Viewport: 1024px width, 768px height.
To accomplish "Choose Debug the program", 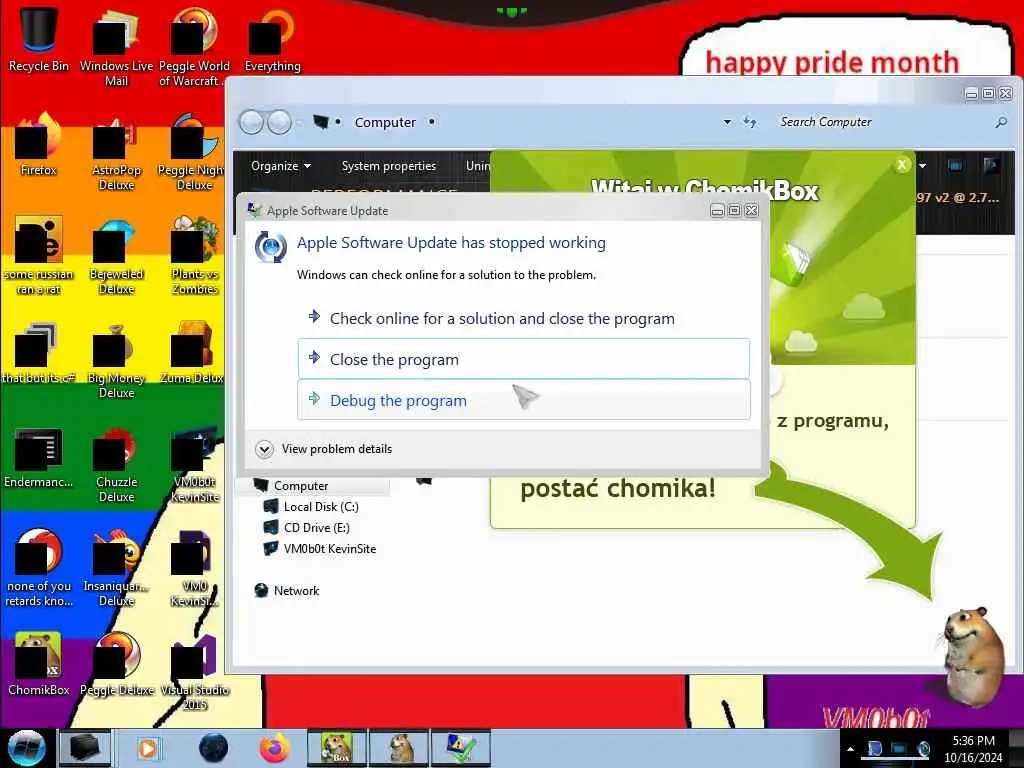I will (524, 400).
